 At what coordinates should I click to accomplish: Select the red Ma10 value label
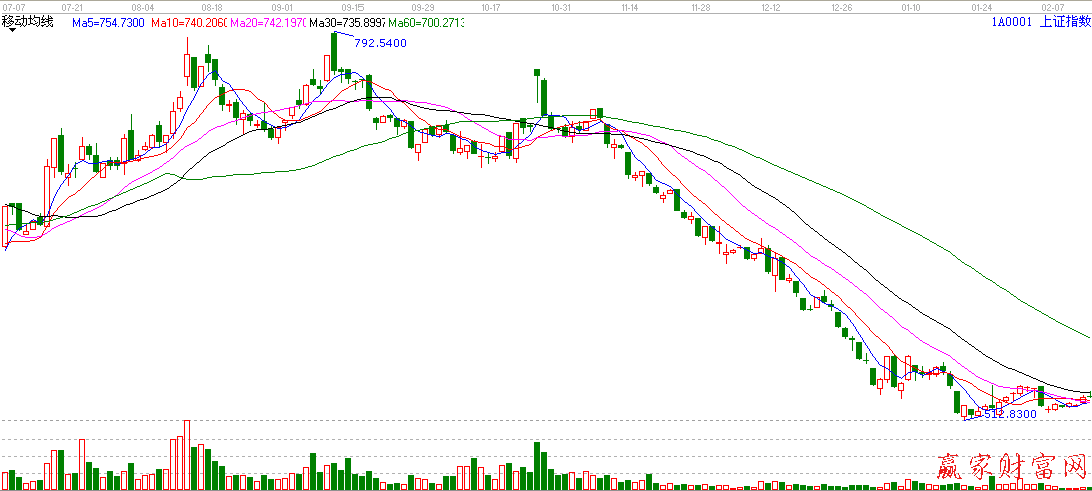pos(189,22)
